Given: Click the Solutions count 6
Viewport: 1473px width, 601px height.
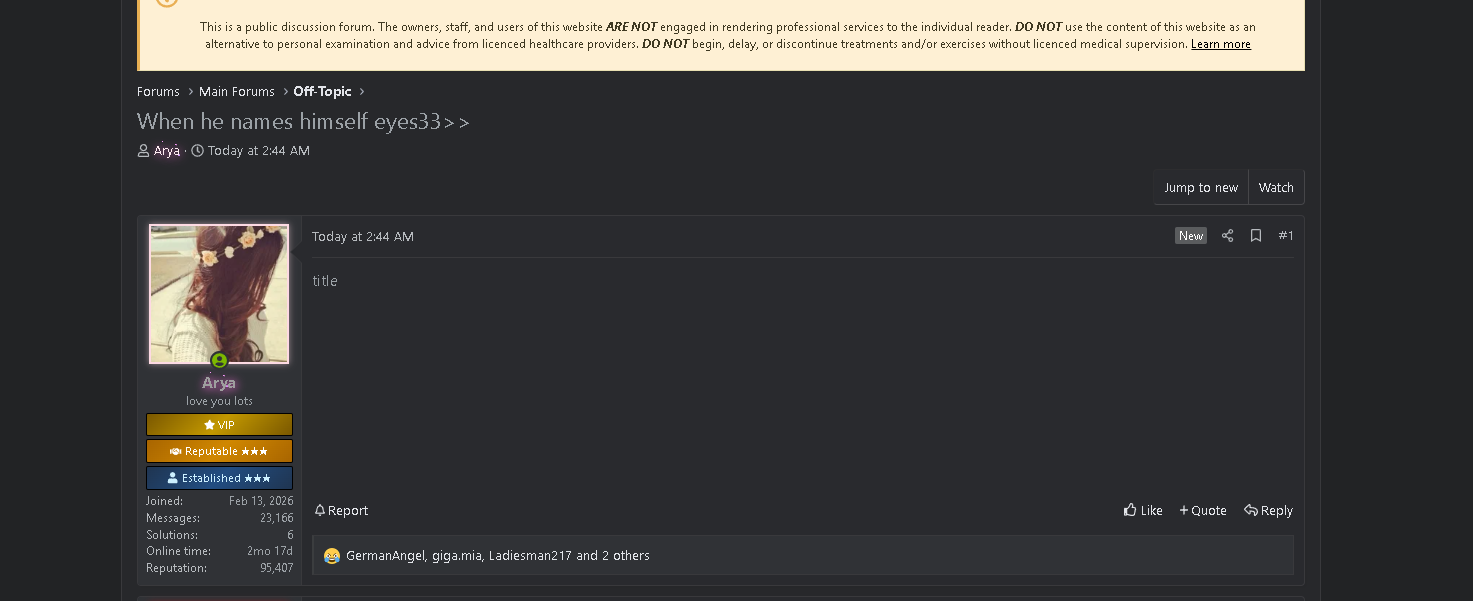Looking at the screenshot, I should pyautogui.click(x=290, y=535).
